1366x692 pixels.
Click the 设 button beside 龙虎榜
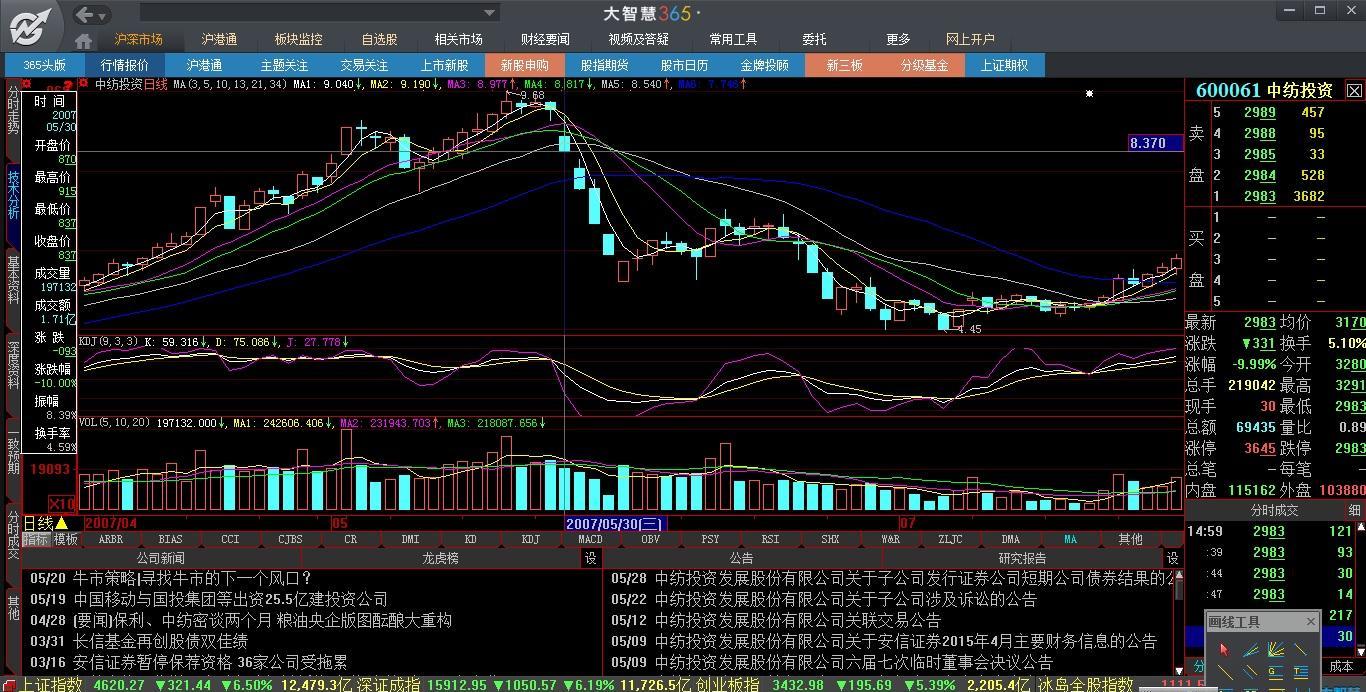591,558
